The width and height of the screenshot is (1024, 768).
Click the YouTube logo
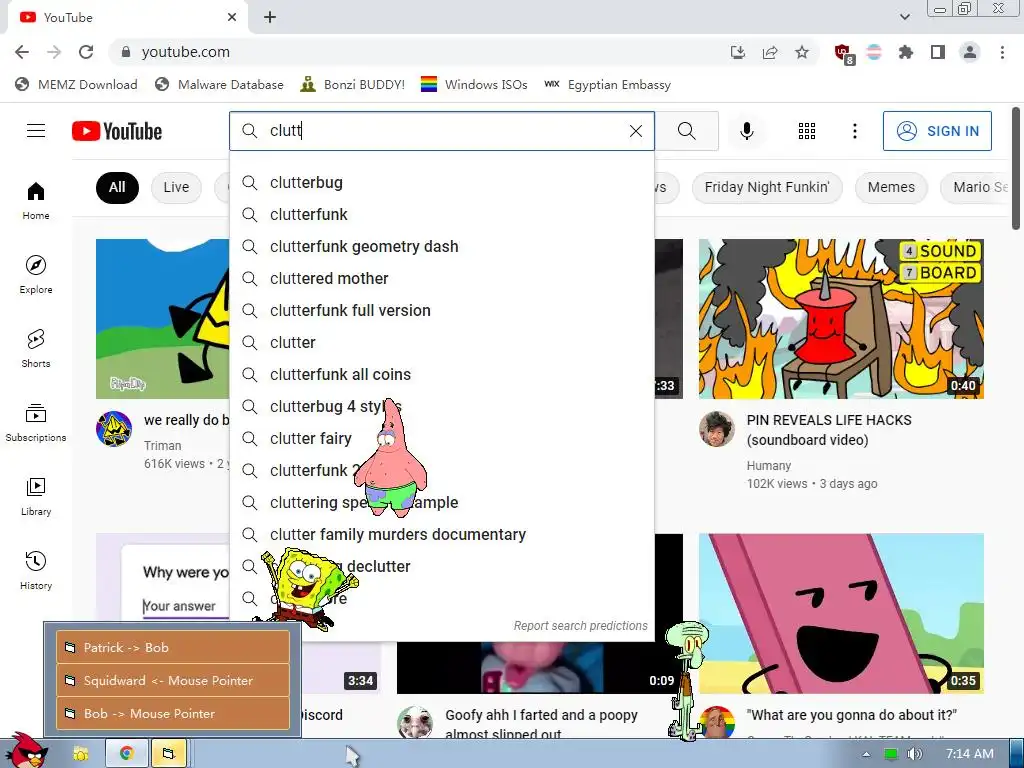click(x=117, y=131)
